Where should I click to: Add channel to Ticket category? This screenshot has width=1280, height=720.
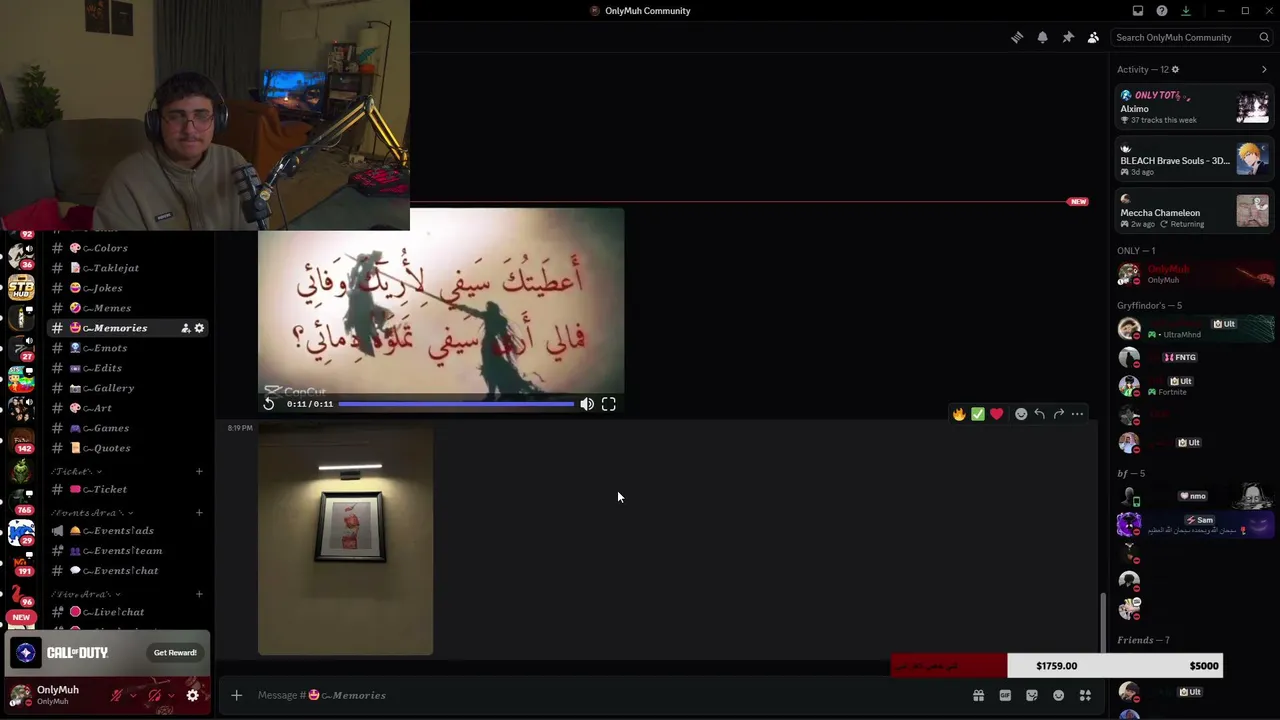pos(199,471)
